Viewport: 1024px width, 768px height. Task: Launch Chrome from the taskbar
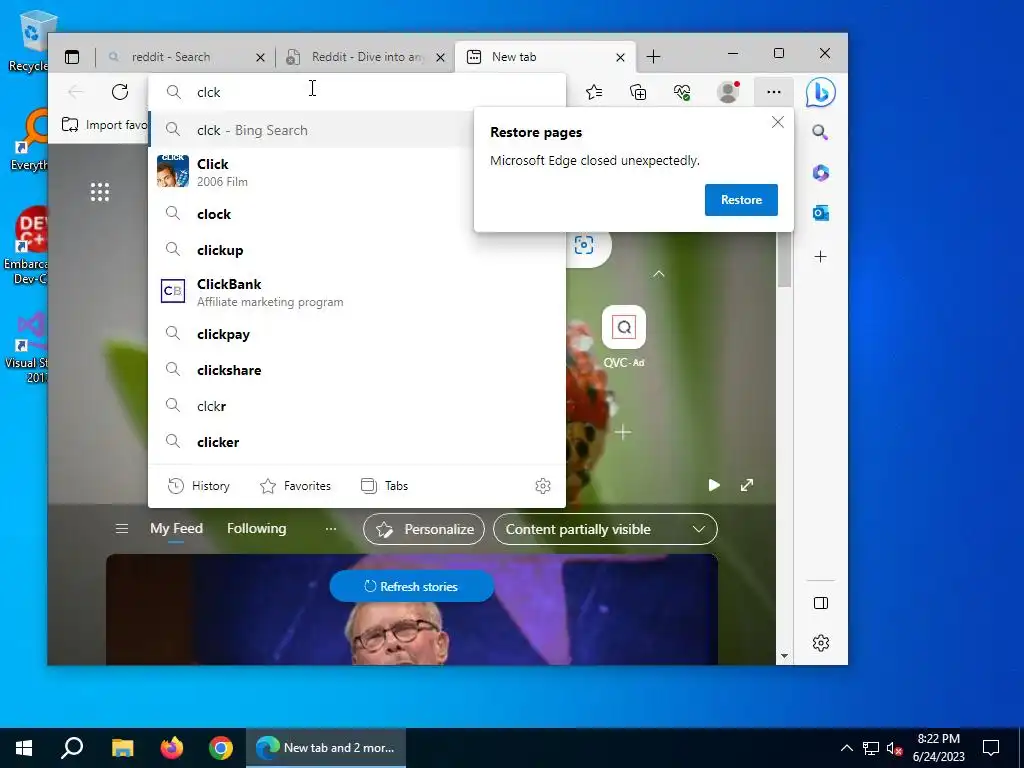coord(221,748)
